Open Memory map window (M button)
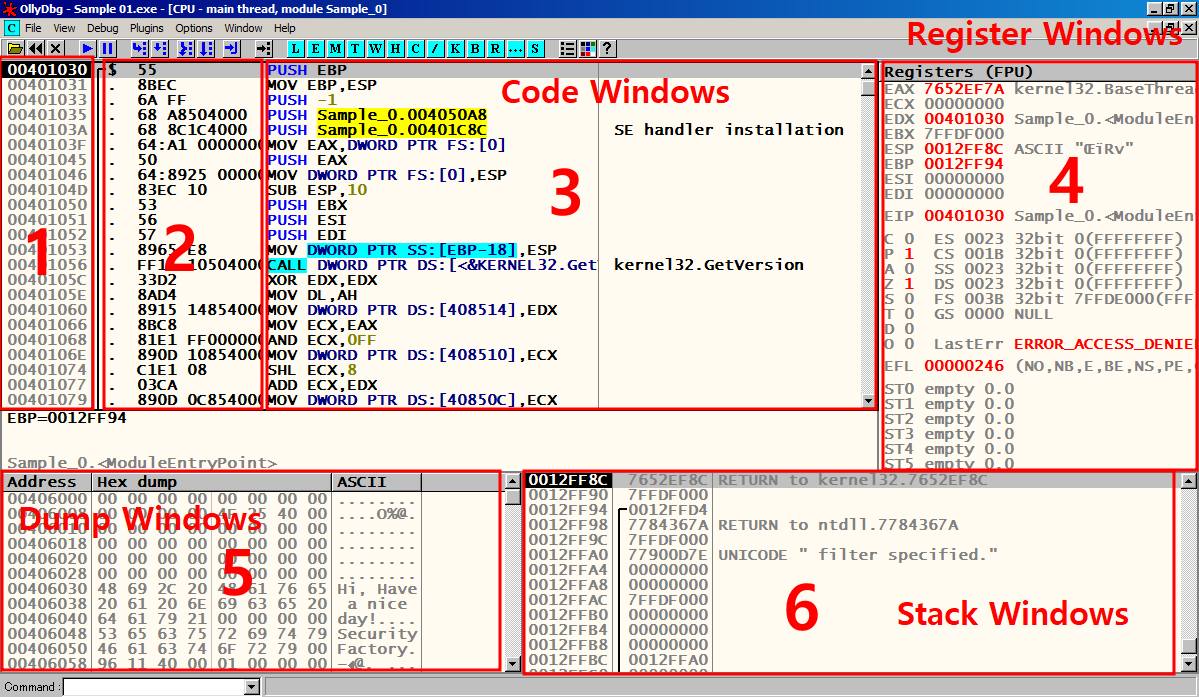 tap(336, 48)
